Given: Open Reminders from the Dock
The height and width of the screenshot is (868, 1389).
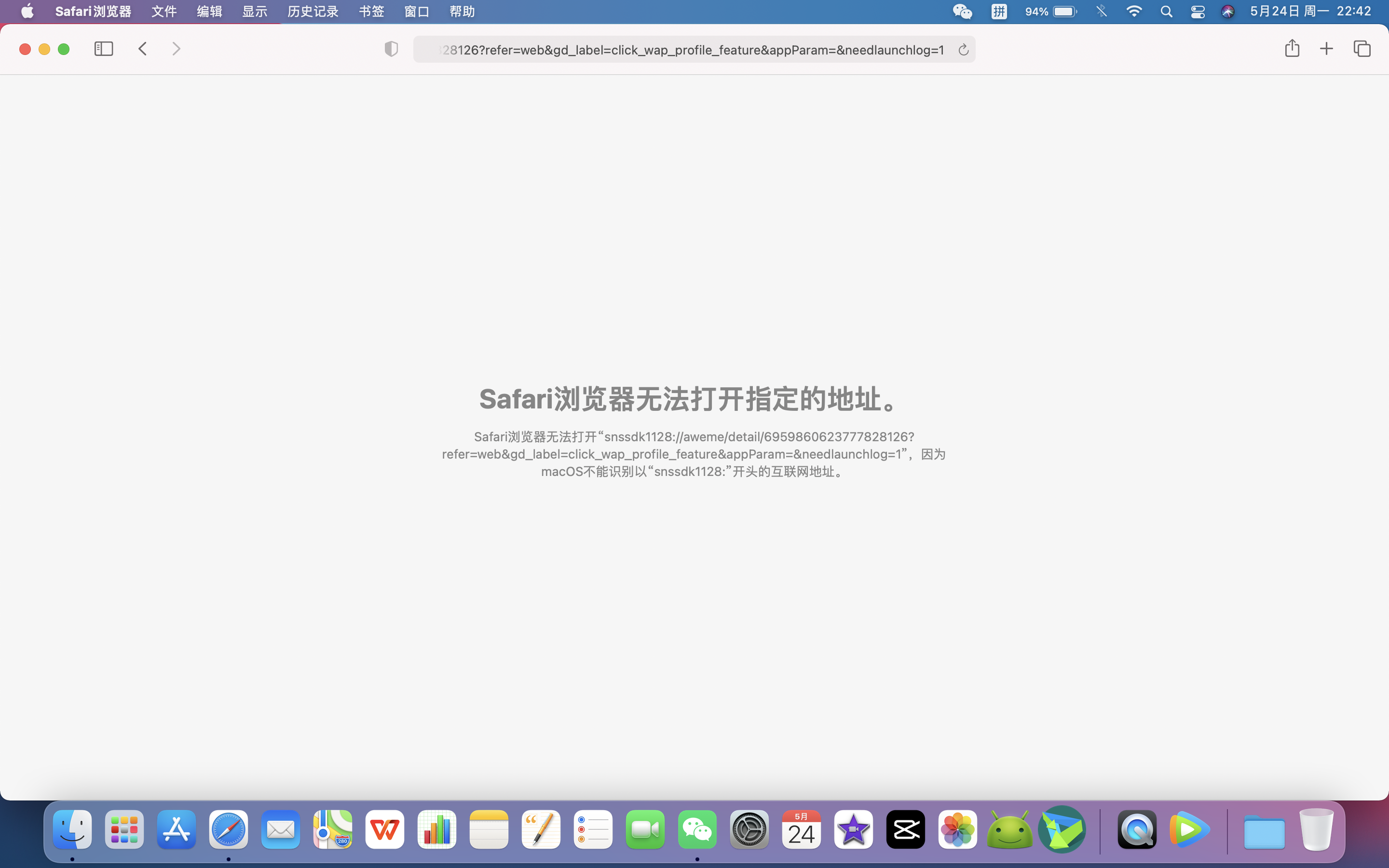Looking at the screenshot, I should (x=594, y=829).
